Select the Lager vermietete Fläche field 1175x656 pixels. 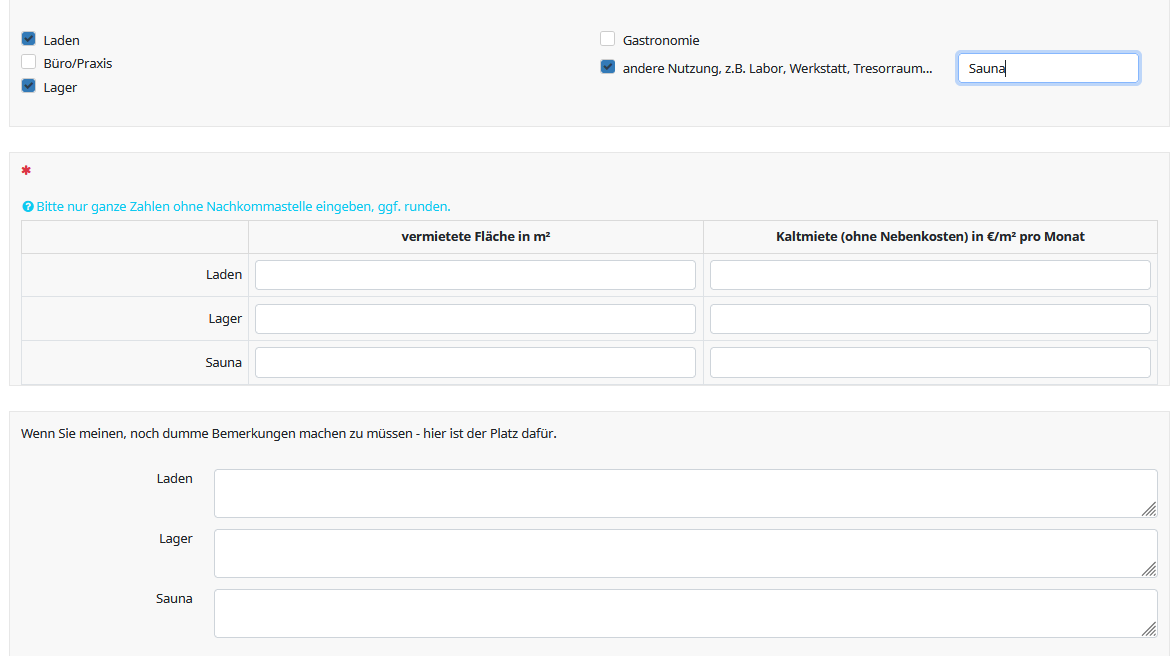click(x=475, y=319)
